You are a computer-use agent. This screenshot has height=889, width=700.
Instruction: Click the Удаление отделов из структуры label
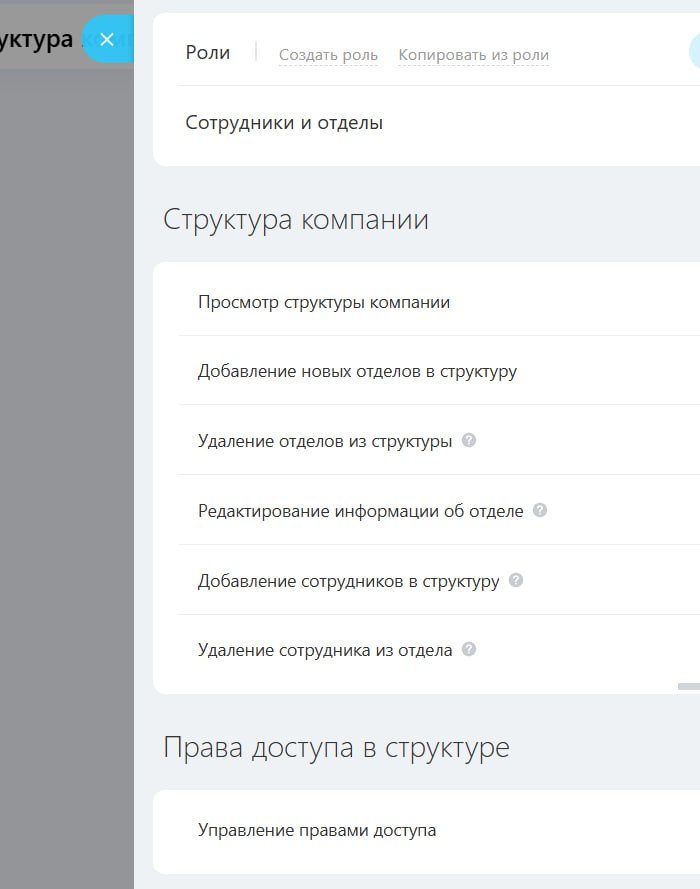[x=325, y=441]
